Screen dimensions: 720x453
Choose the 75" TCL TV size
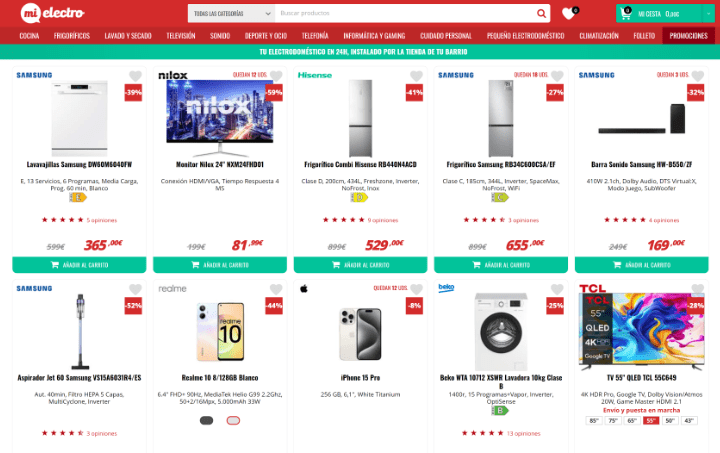pos(613,420)
